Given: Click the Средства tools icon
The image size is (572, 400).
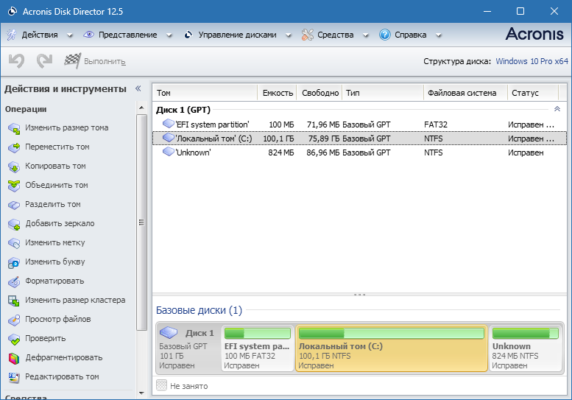Looking at the screenshot, I should click(x=307, y=35).
